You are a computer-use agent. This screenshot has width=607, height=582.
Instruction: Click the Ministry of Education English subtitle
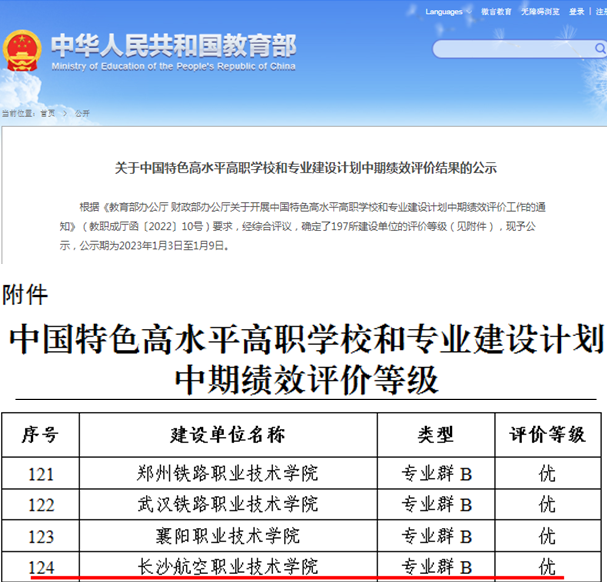172,66
